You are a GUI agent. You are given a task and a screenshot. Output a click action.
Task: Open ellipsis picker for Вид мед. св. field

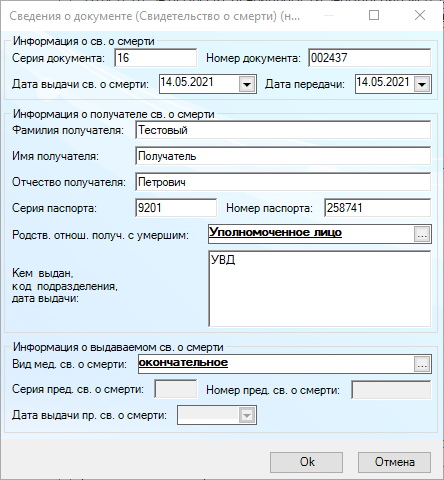422,364
